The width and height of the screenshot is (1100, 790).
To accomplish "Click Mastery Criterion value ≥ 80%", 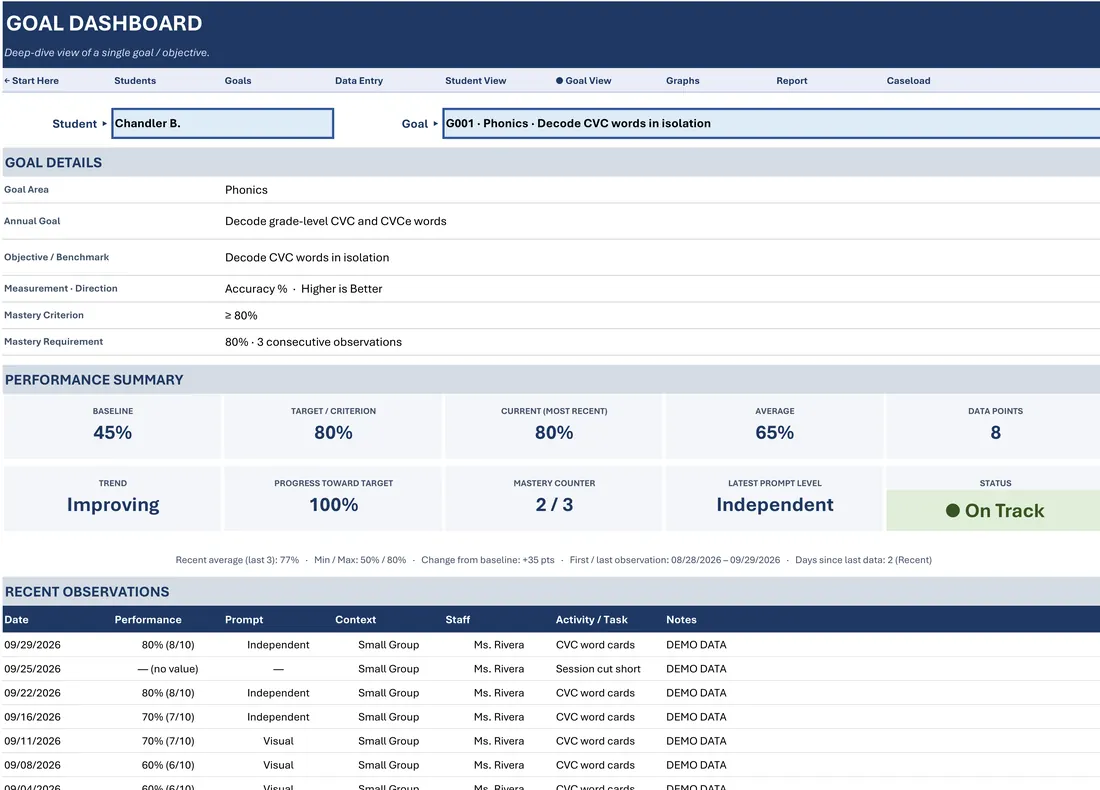I will point(241,316).
